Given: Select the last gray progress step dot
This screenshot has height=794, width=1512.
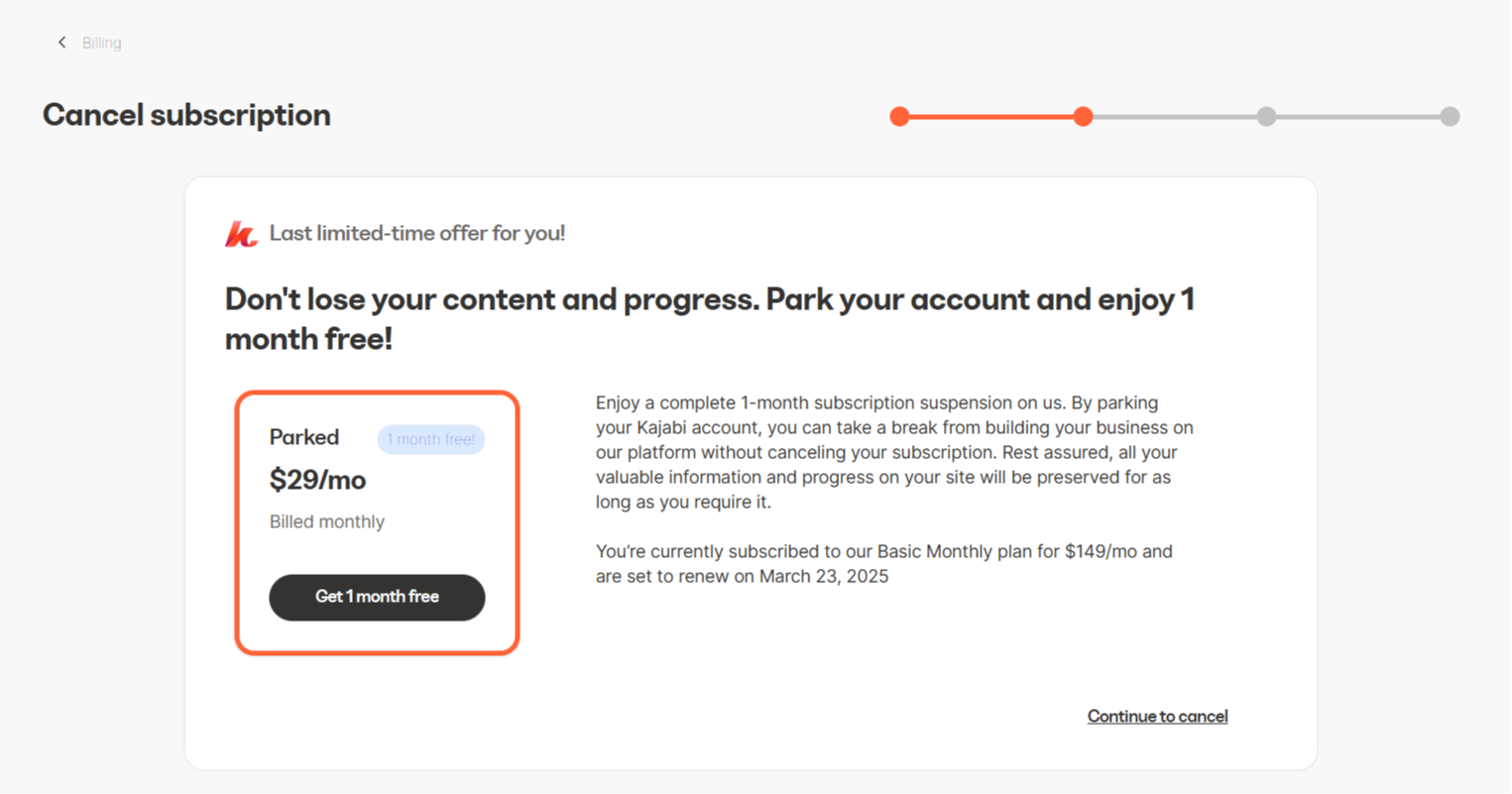Looking at the screenshot, I should coord(1450,117).
